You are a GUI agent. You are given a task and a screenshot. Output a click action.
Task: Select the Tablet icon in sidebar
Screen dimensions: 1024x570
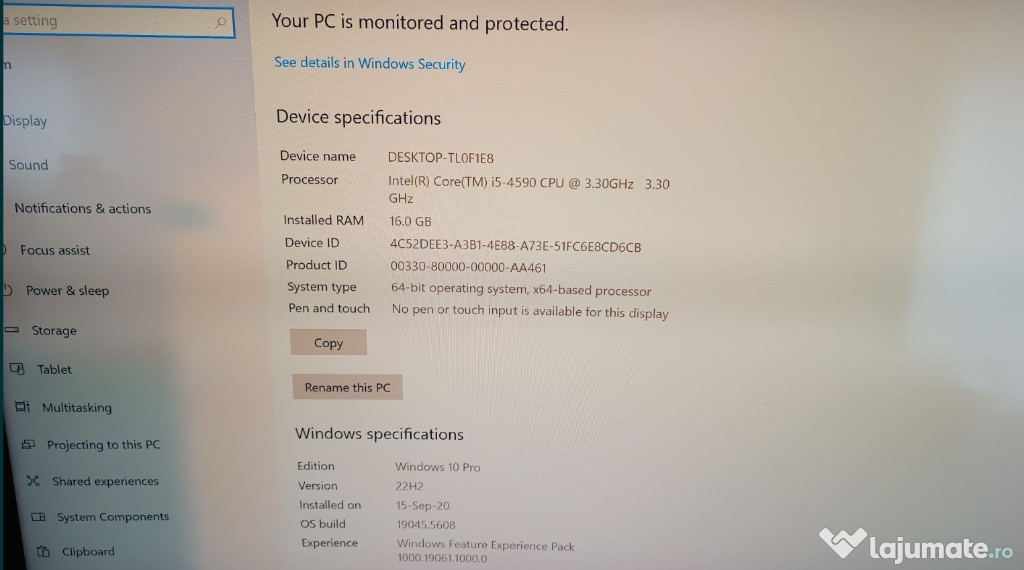pyautogui.click(x=17, y=369)
